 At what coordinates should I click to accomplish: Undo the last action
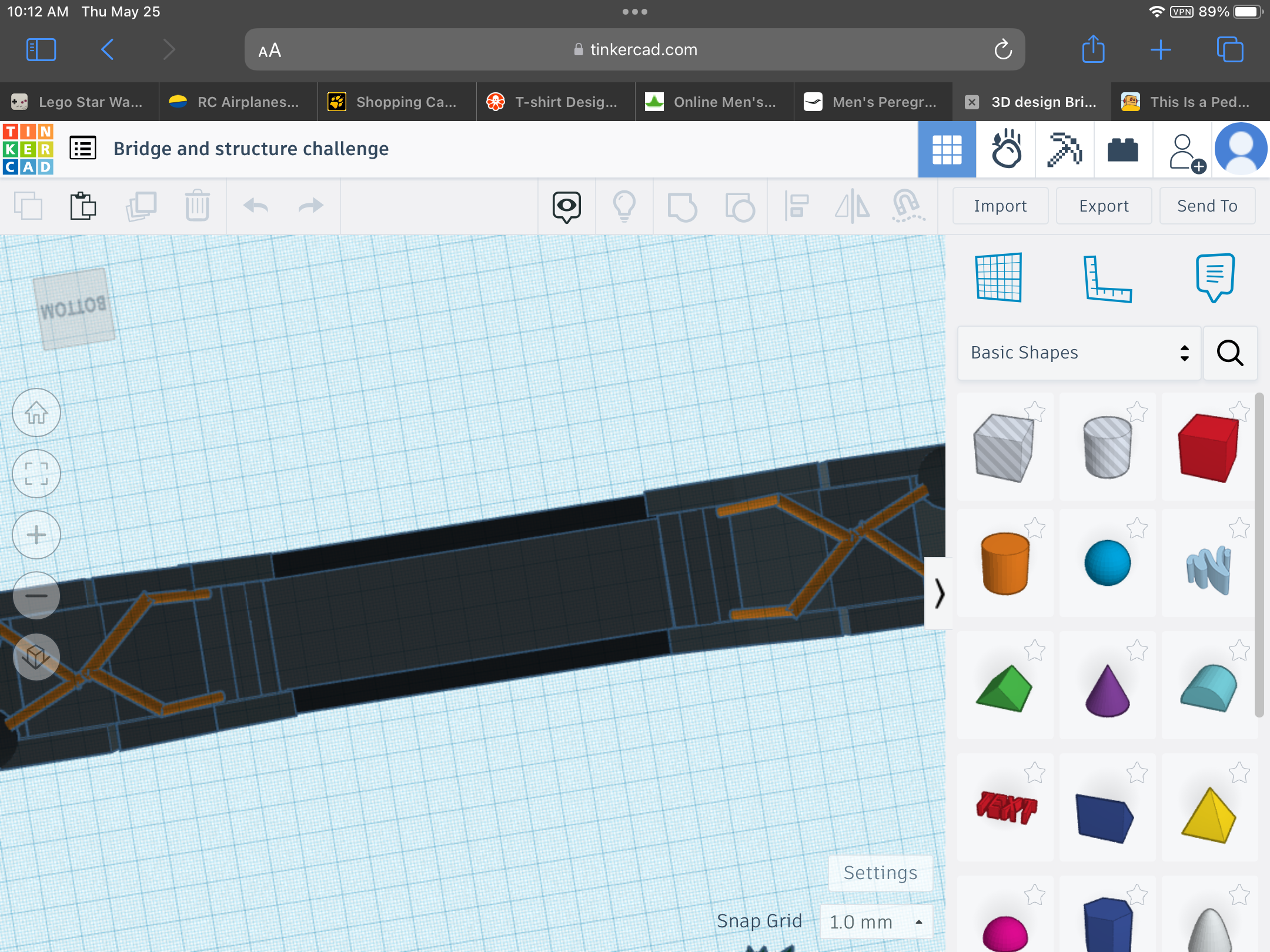coord(256,206)
